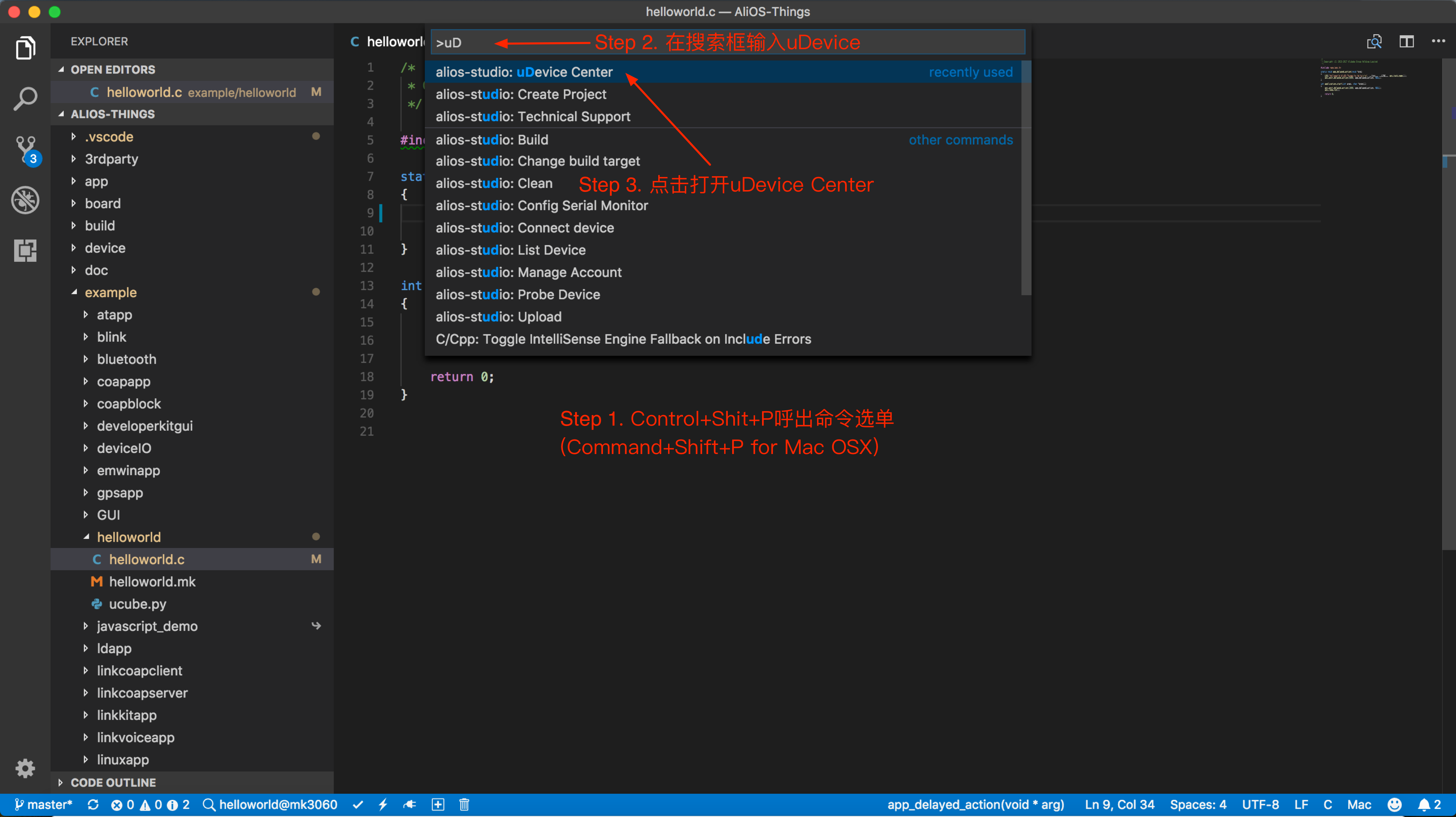This screenshot has height=817, width=1456.
Task: Open the Extensions view in the activity bar
Action: click(25, 250)
